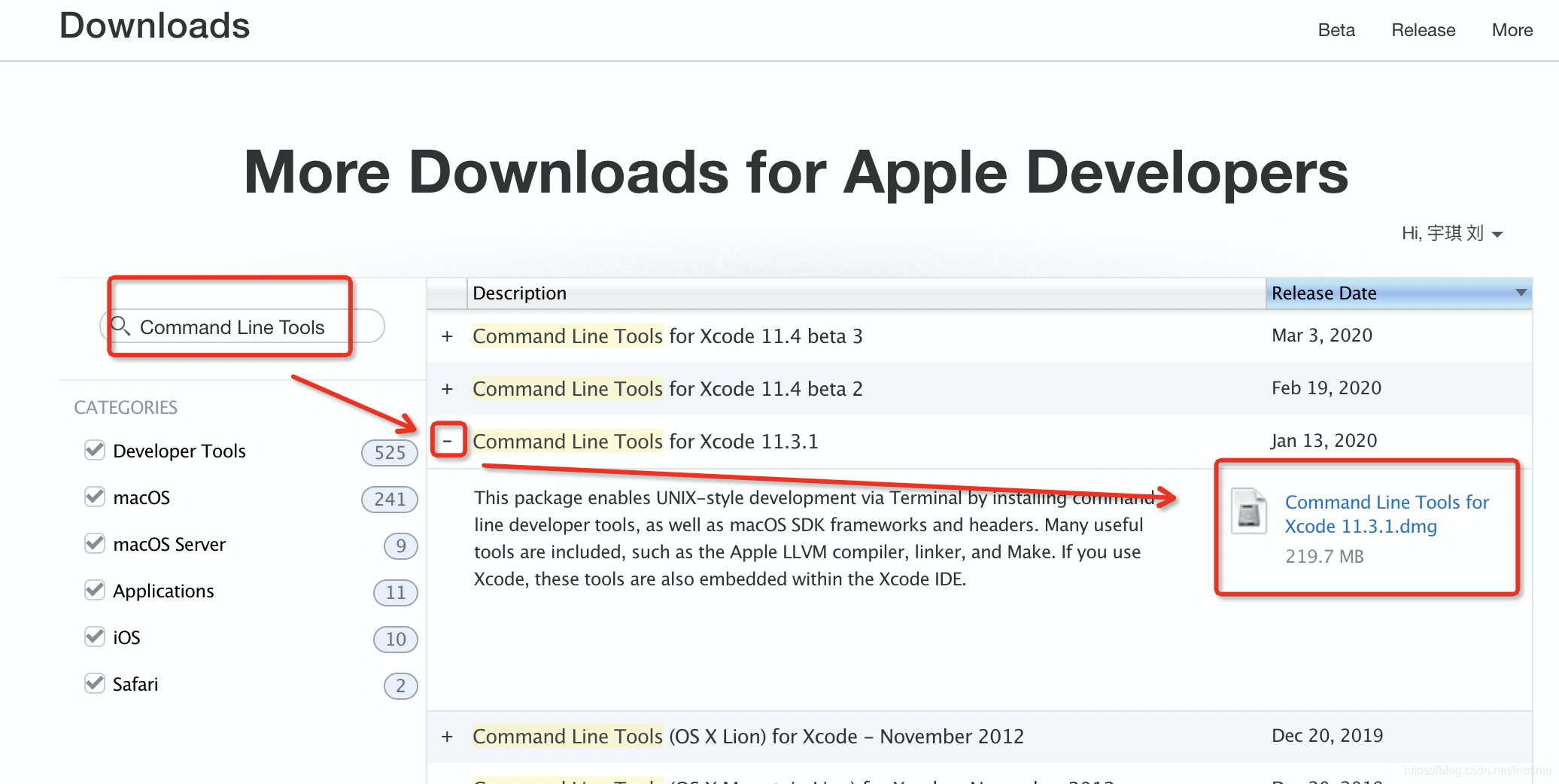Open Command Line Tools for Xcode 11.4 beta 3
This screenshot has height=784, width=1559.
coord(667,336)
